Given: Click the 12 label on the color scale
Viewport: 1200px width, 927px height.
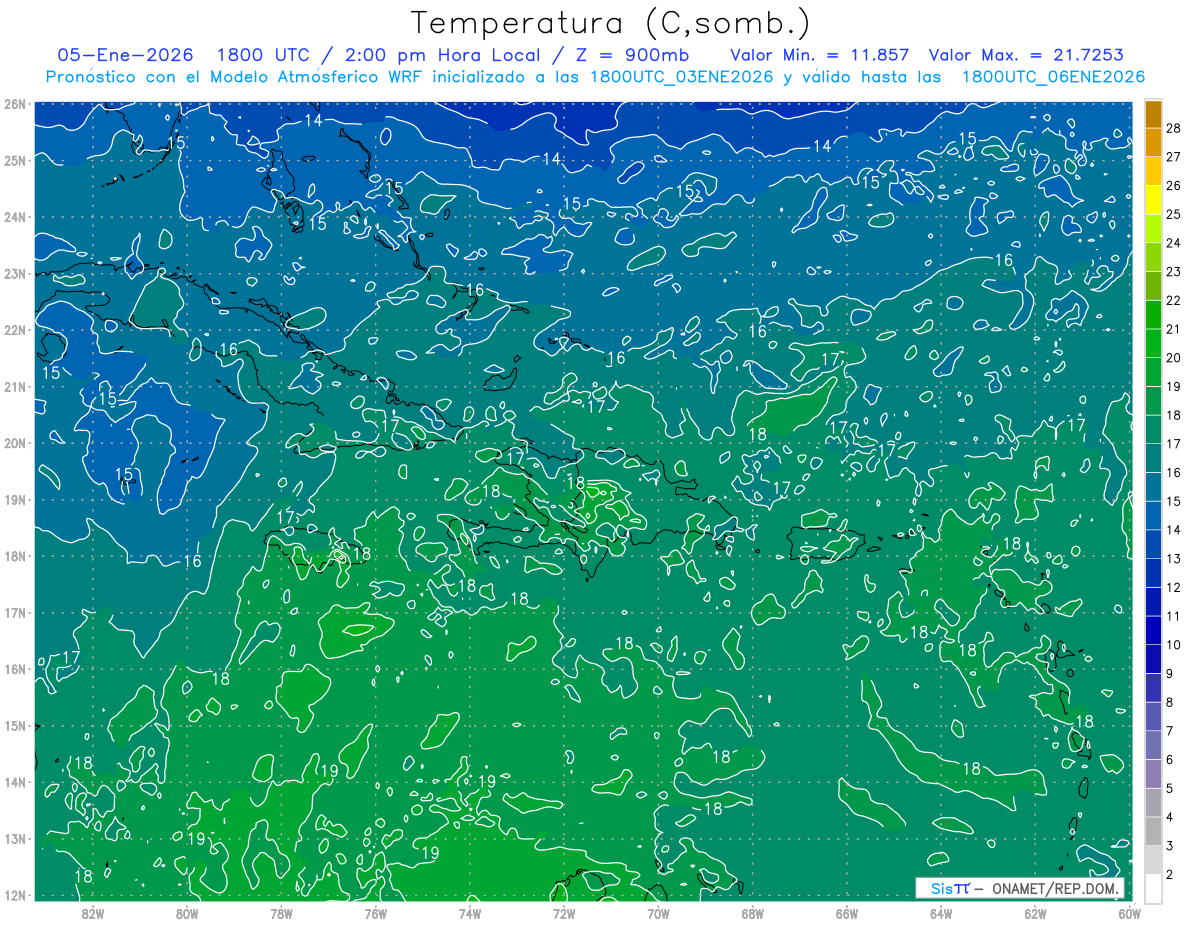Looking at the screenshot, I should 1174,588.
